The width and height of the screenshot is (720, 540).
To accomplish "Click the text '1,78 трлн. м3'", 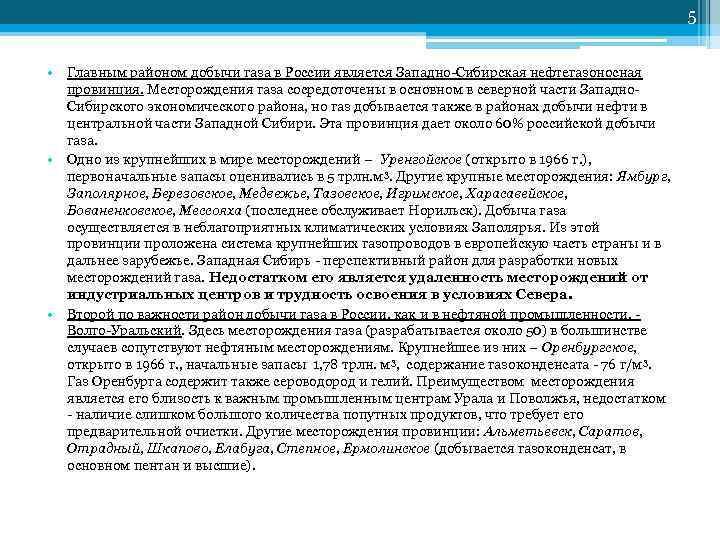I will coord(354,365).
